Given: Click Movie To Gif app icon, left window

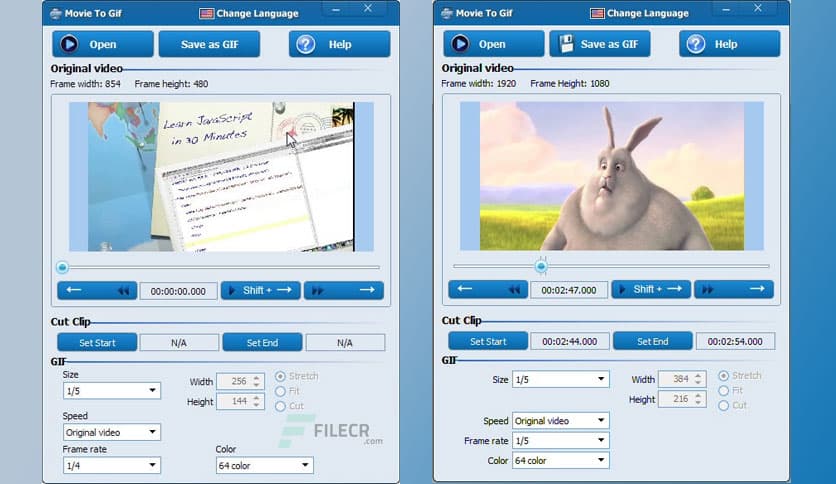Looking at the screenshot, I should click(55, 13).
